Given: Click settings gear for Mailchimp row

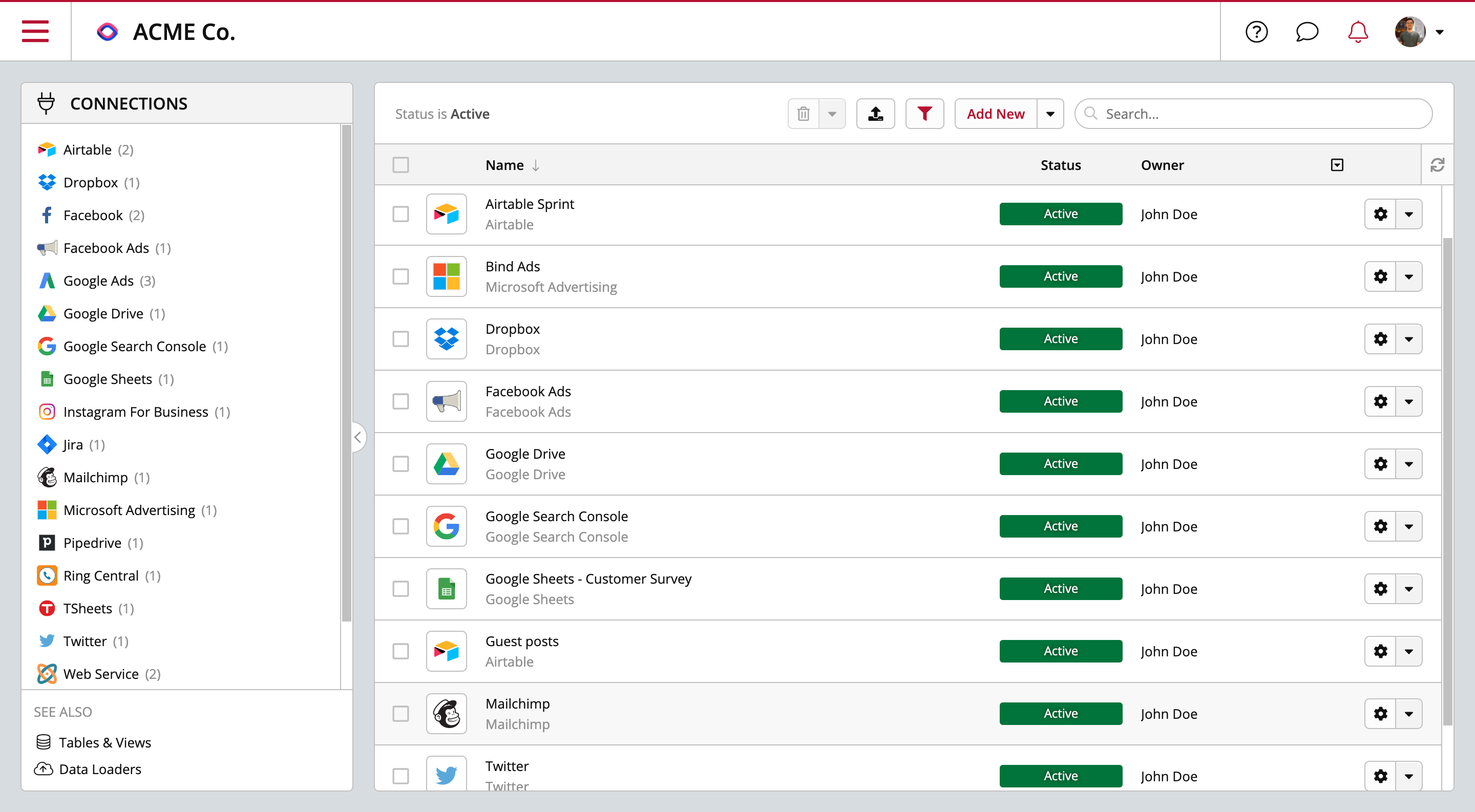Looking at the screenshot, I should point(1380,713).
